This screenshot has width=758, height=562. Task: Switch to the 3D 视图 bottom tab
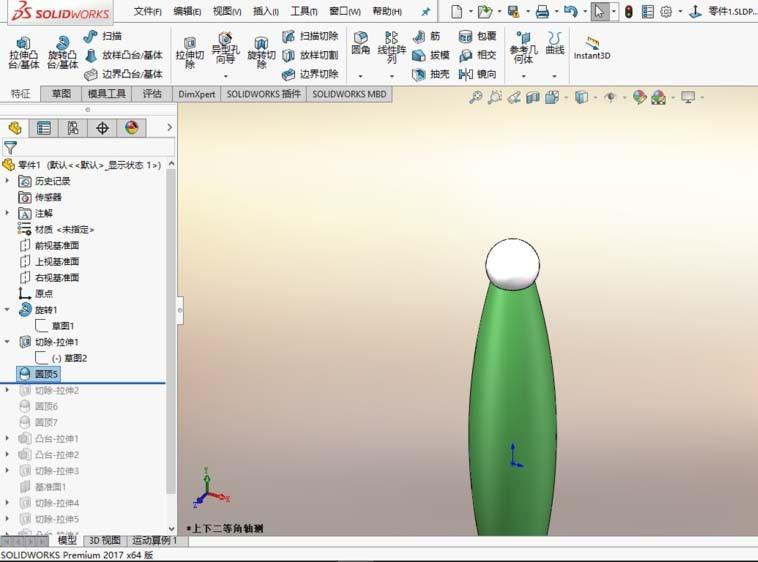(105, 540)
